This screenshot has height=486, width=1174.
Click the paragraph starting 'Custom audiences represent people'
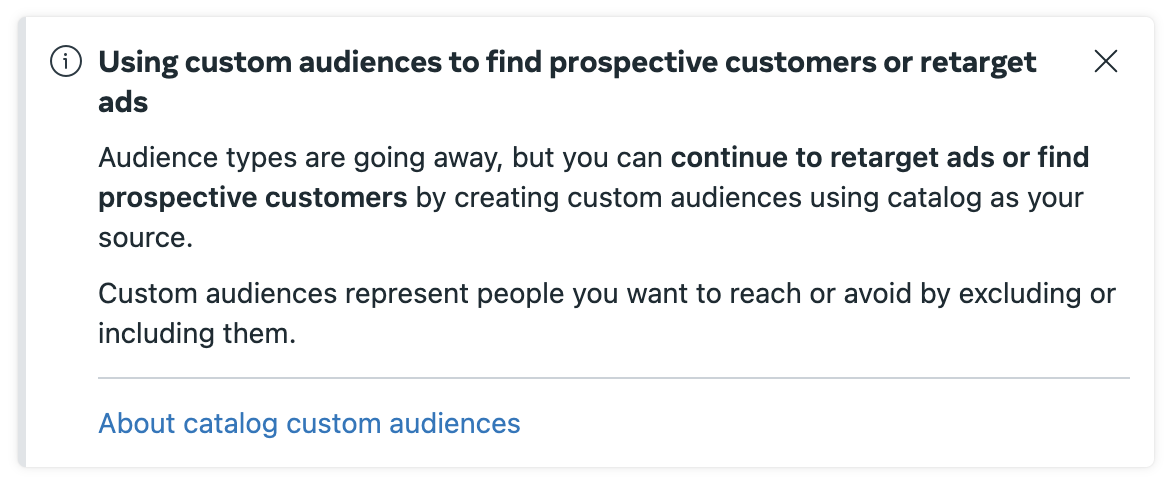pos(606,313)
